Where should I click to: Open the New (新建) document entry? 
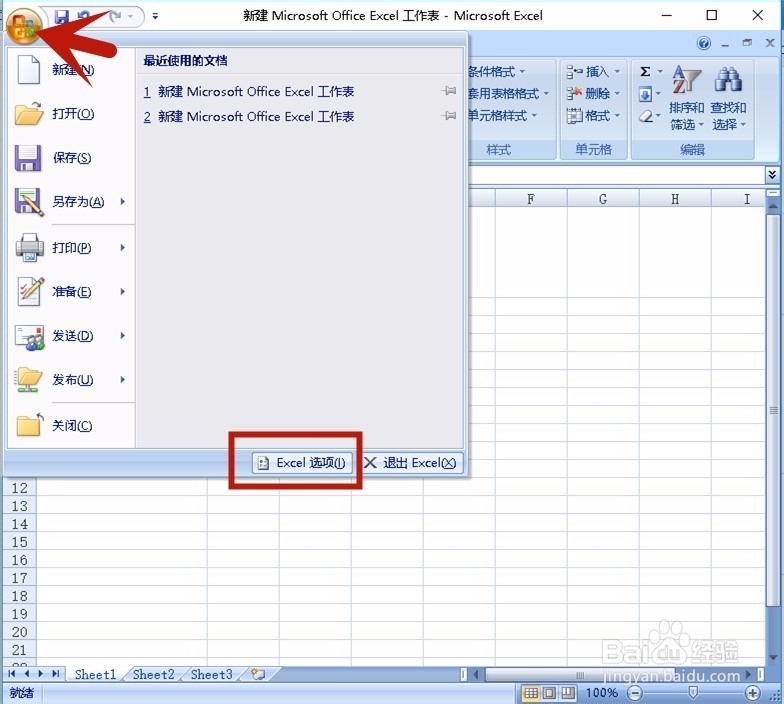pos(70,70)
